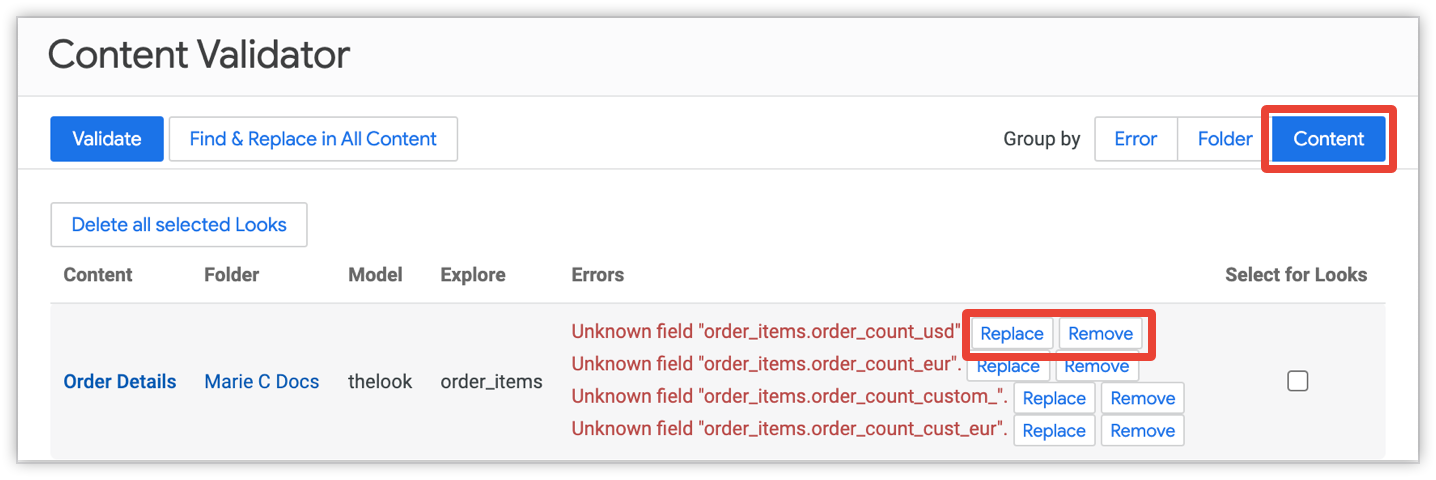Open Find & Replace in All Content
The width and height of the screenshot is (1436, 480).
pos(313,139)
